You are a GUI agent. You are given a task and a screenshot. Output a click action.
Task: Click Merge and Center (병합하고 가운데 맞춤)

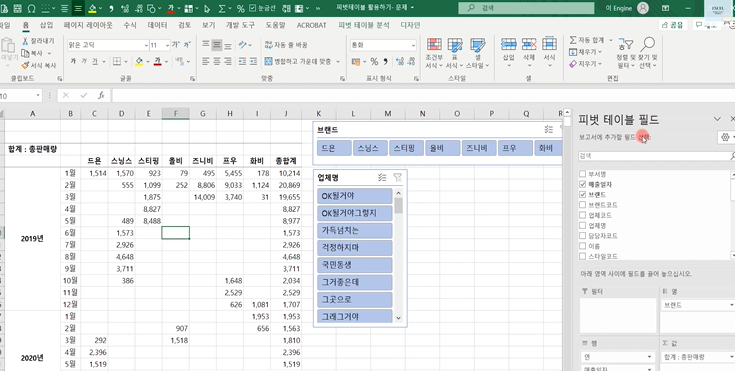[298, 61]
